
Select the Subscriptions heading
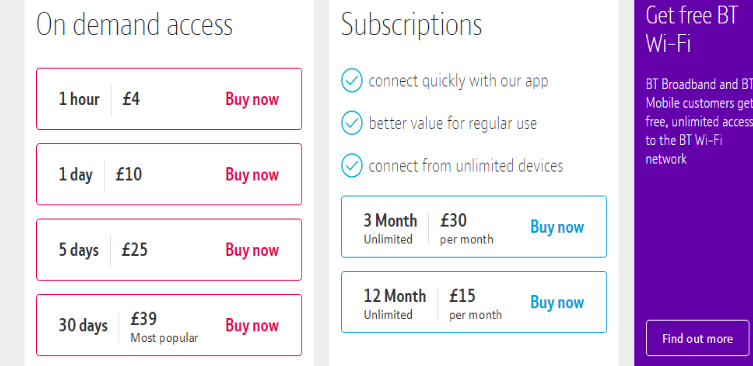coord(412,25)
